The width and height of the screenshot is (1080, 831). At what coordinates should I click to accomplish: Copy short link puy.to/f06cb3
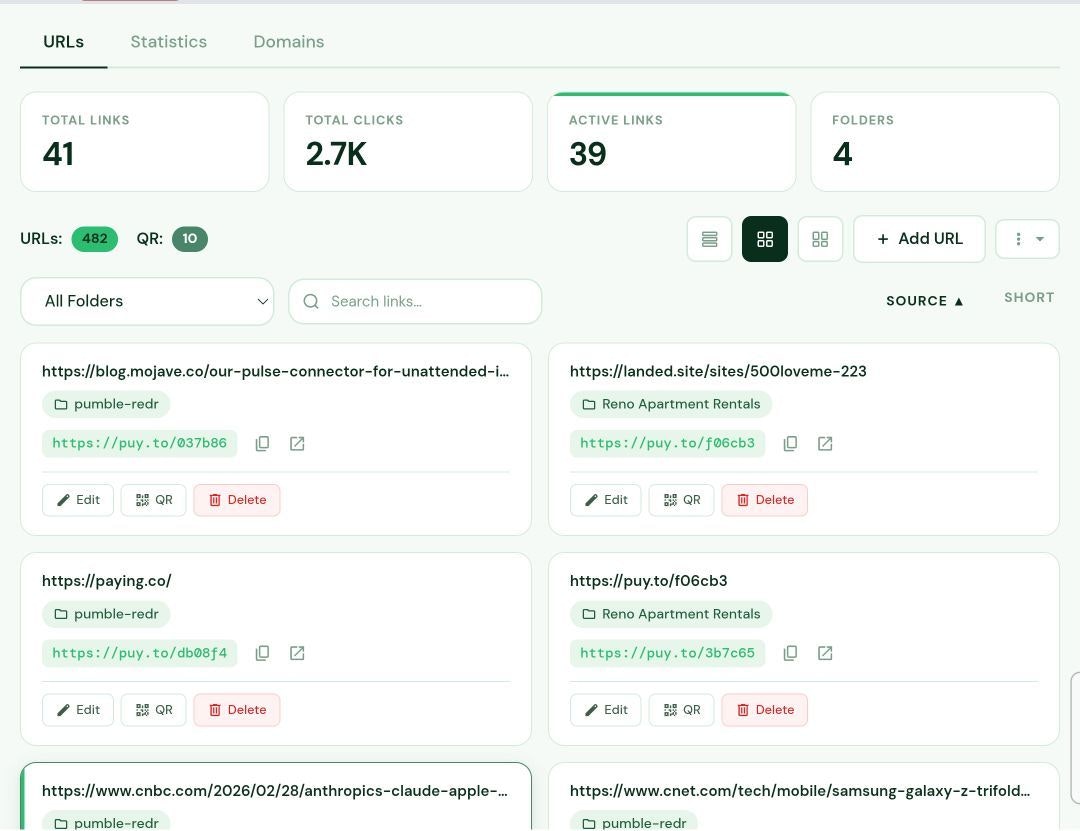pos(790,444)
